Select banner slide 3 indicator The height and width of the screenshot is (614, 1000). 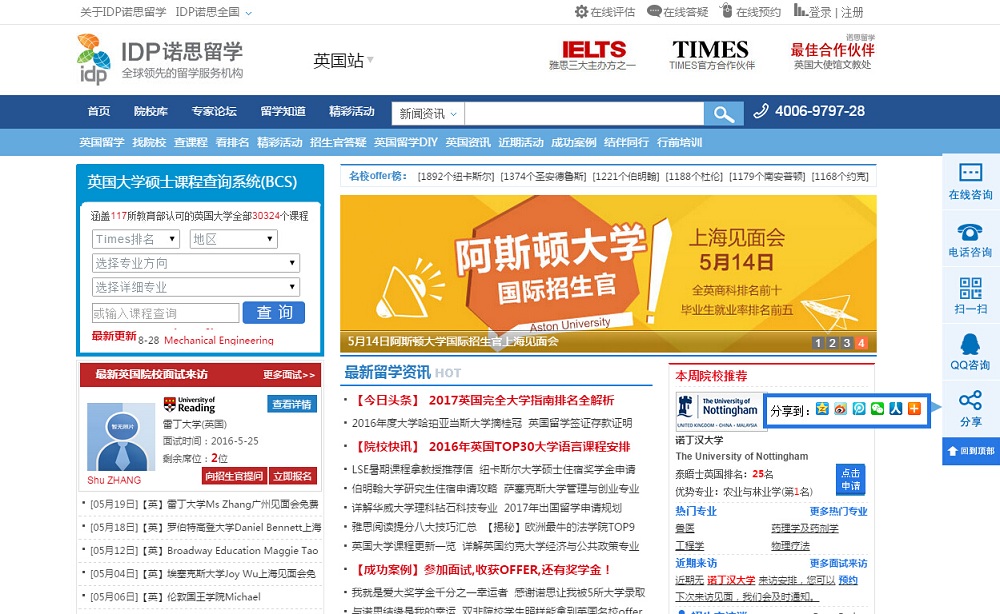click(847, 343)
